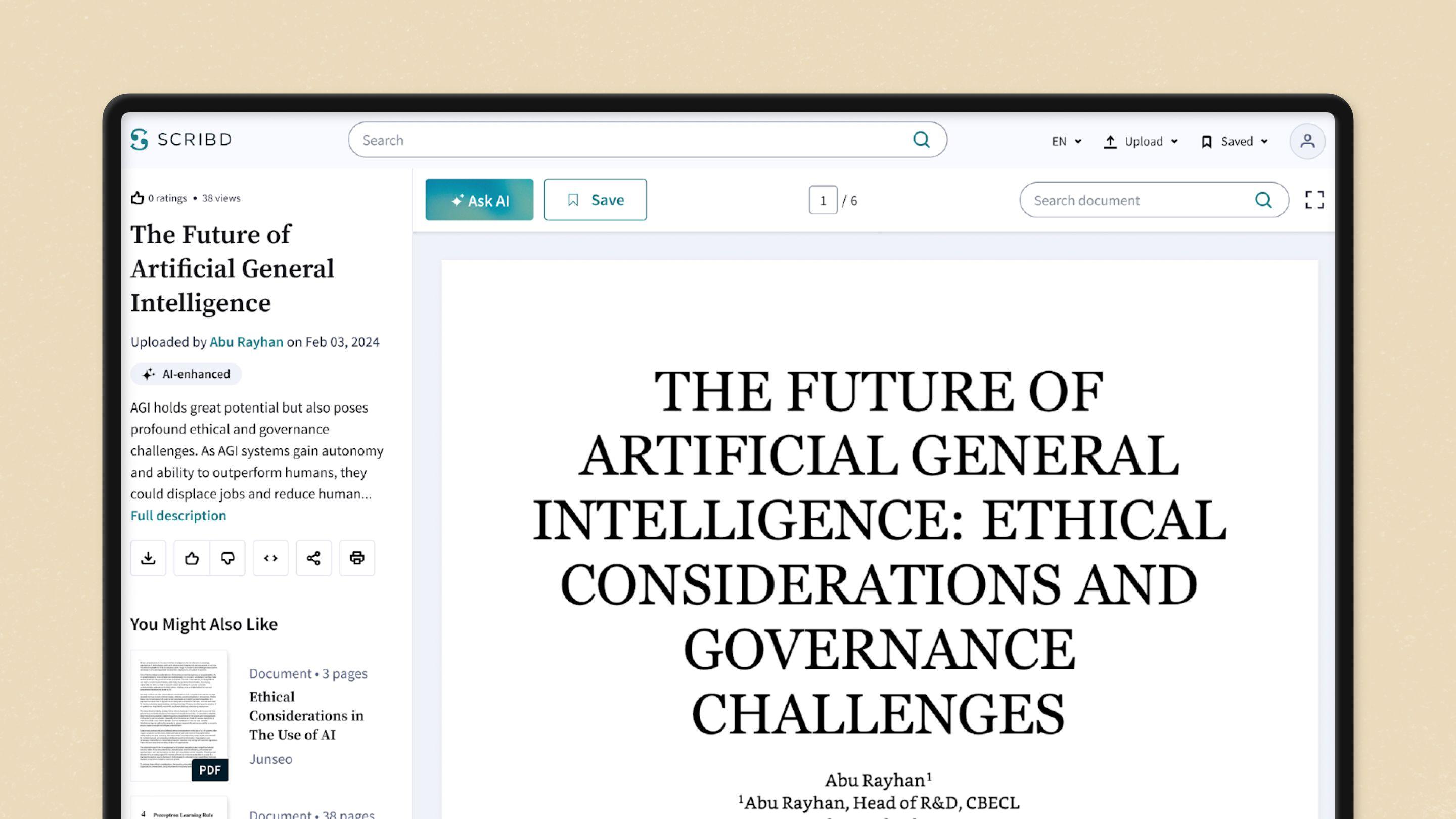Click the download icon

tap(148, 558)
